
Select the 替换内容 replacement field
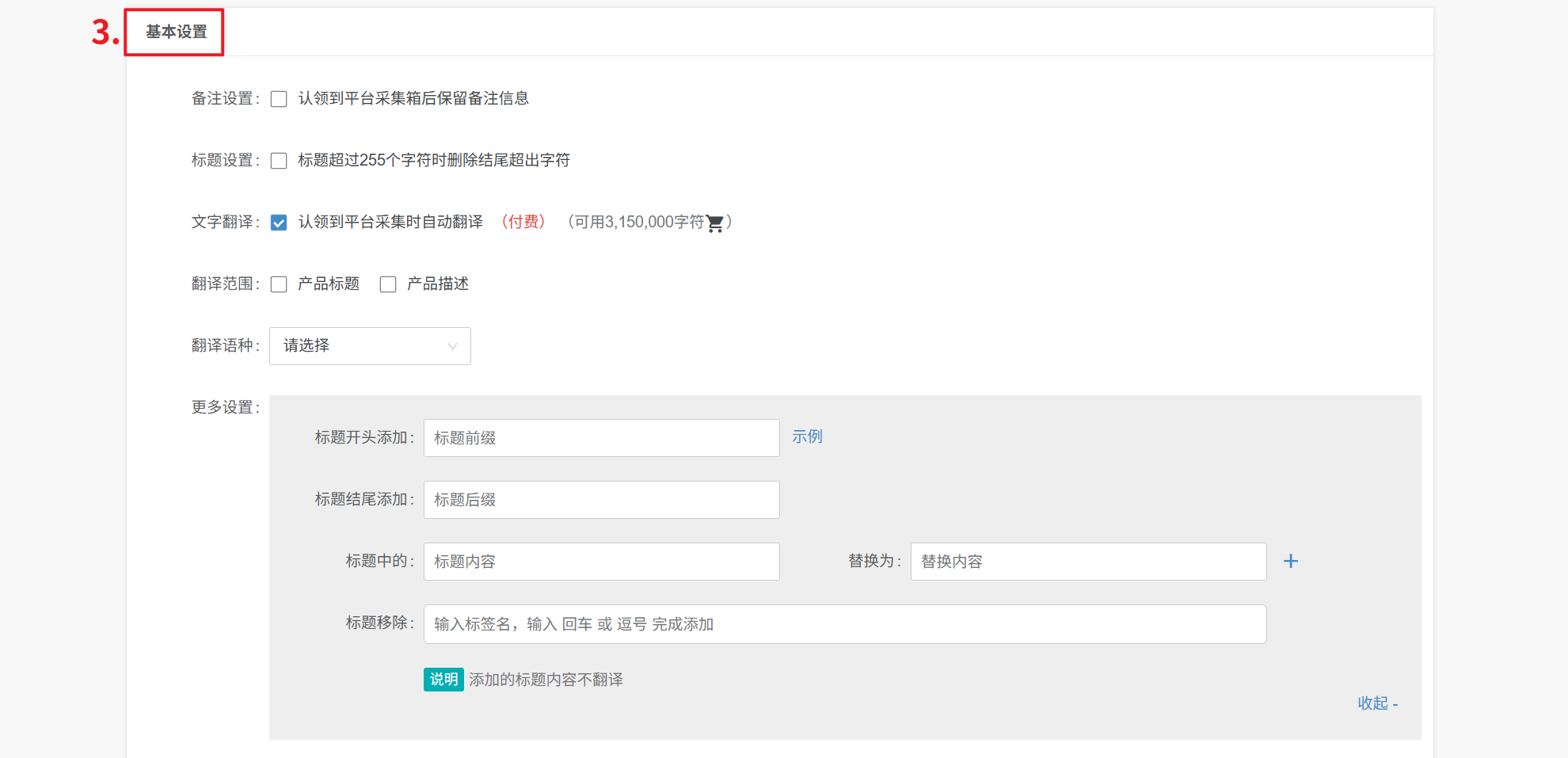click(x=1087, y=562)
